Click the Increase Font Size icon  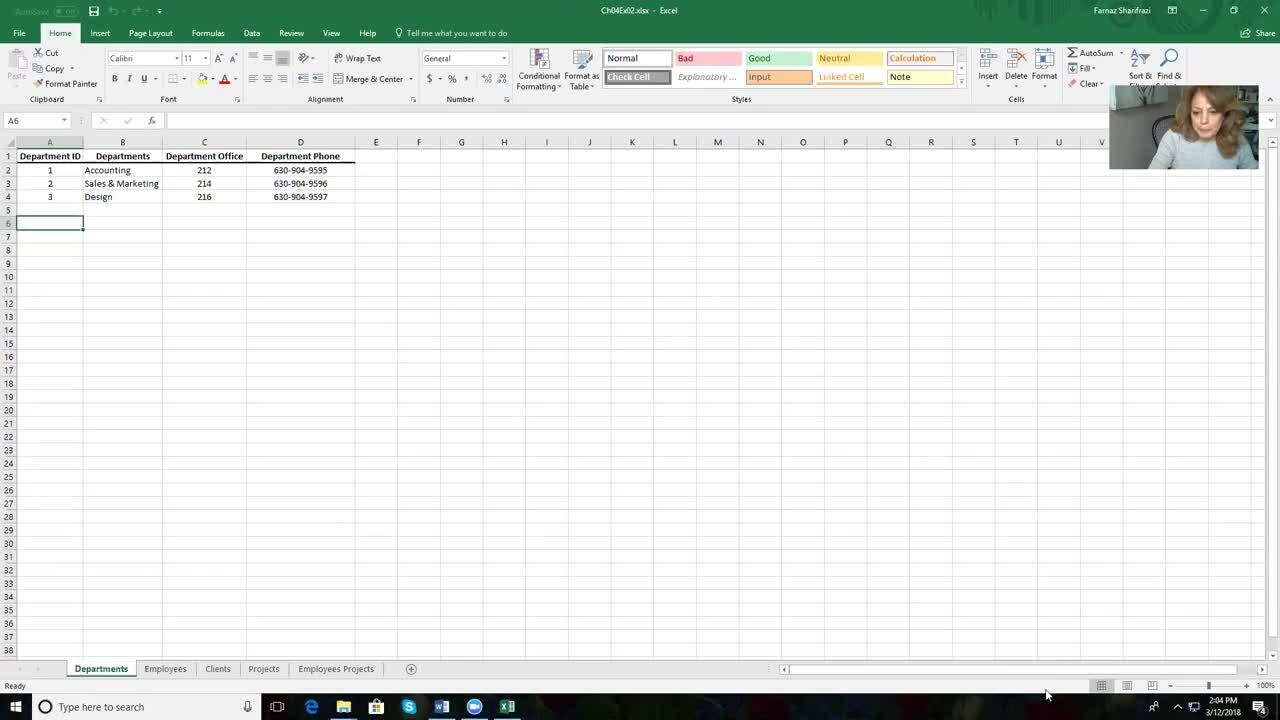pos(219,58)
